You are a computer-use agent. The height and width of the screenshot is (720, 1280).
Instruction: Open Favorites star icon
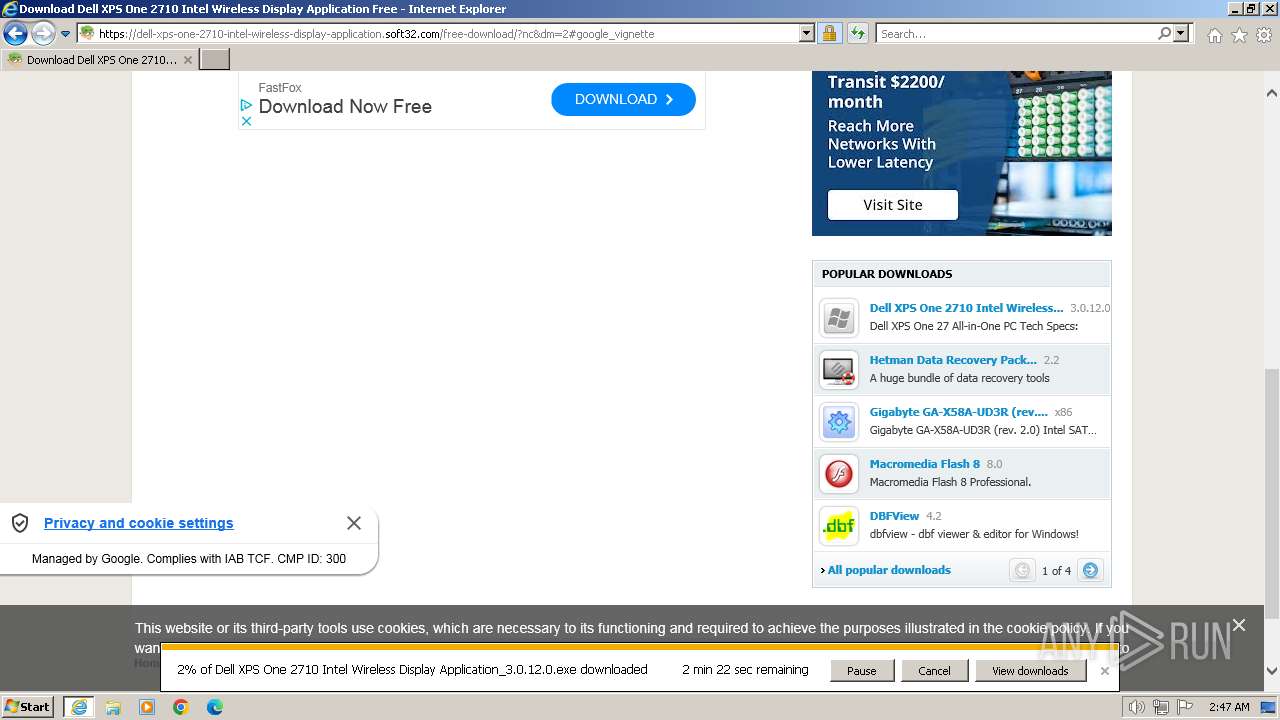1239,35
